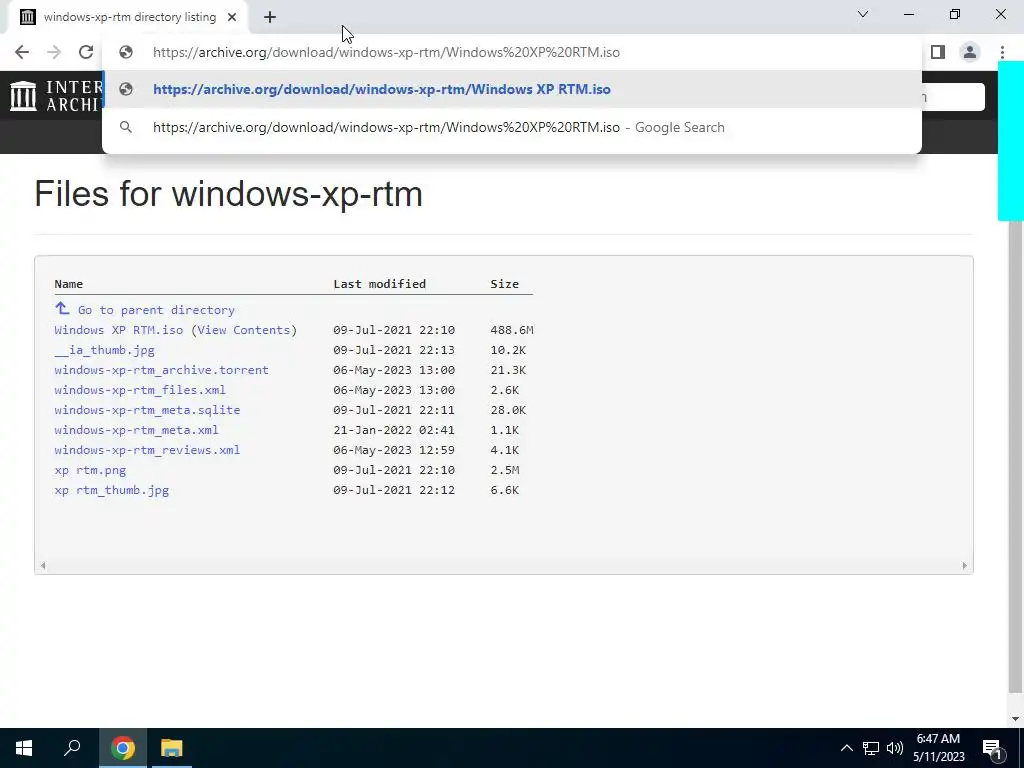This screenshot has width=1024, height=768.
Task: Click the 21-Jan-2022 02:41 date
Action: [x=394, y=430]
